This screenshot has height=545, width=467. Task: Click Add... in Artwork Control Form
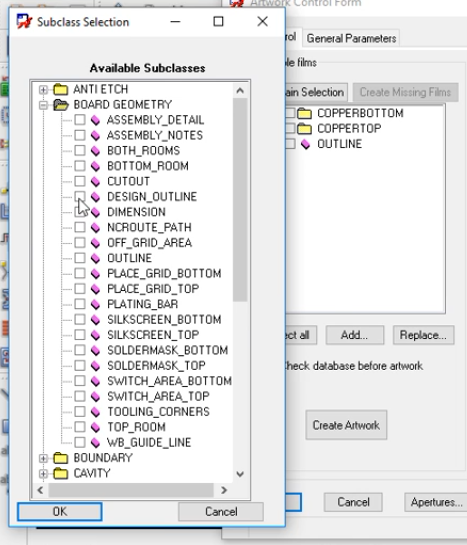(355, 335)
